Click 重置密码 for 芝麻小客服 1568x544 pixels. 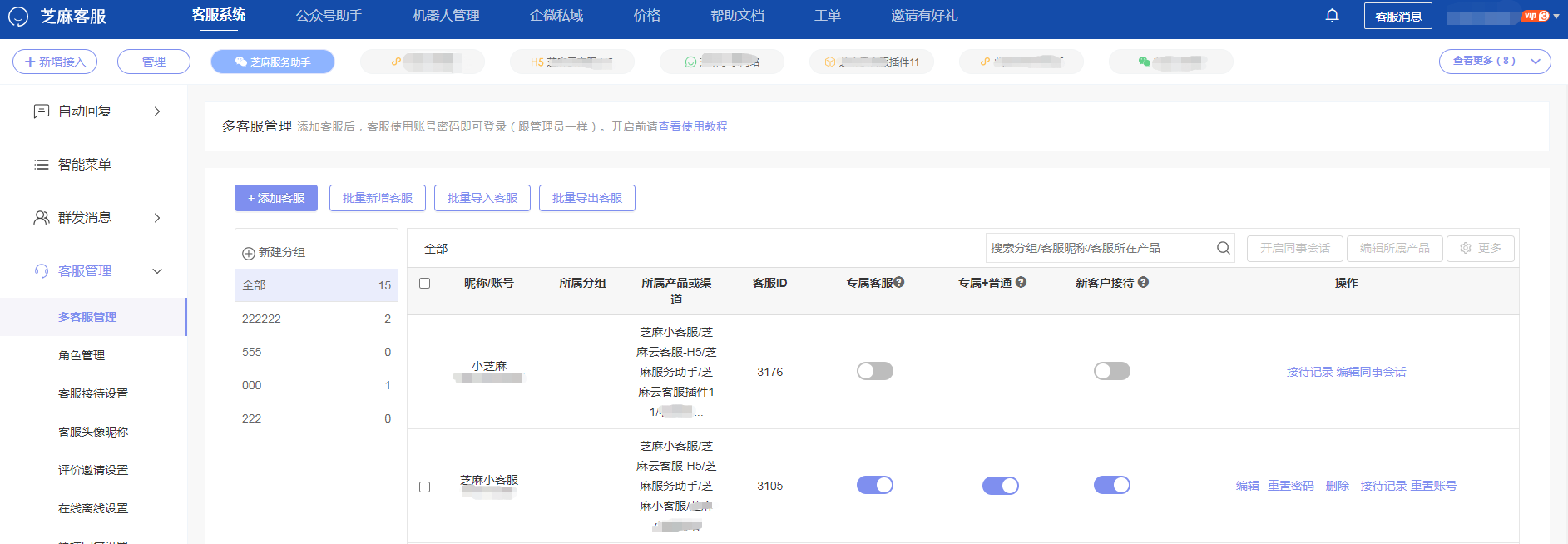1291,486
